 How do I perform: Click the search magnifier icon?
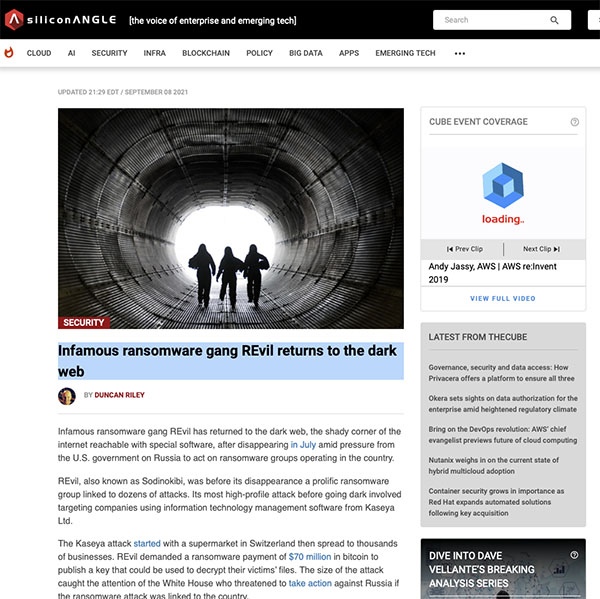[554, 20]
